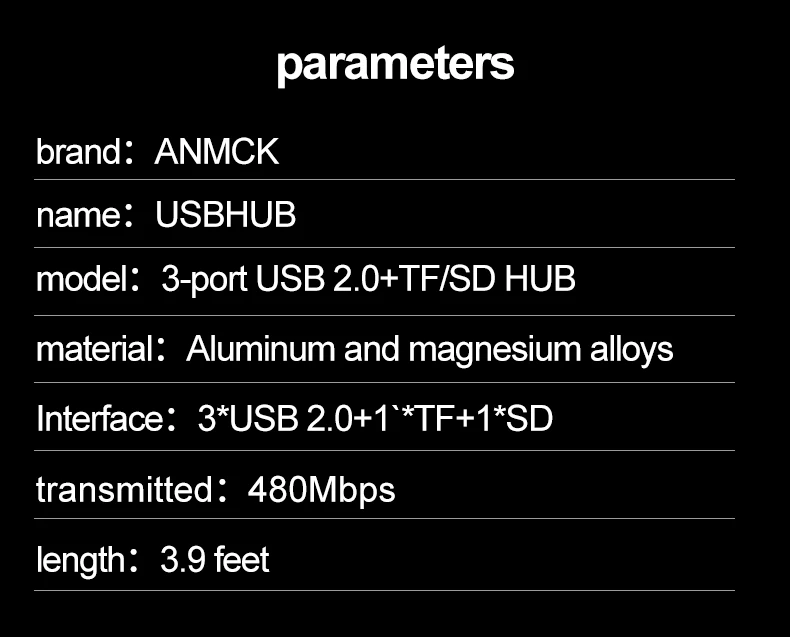Screen dimensions: 790x637
Task: Click the "length" label
Action: tap(80, 560)
